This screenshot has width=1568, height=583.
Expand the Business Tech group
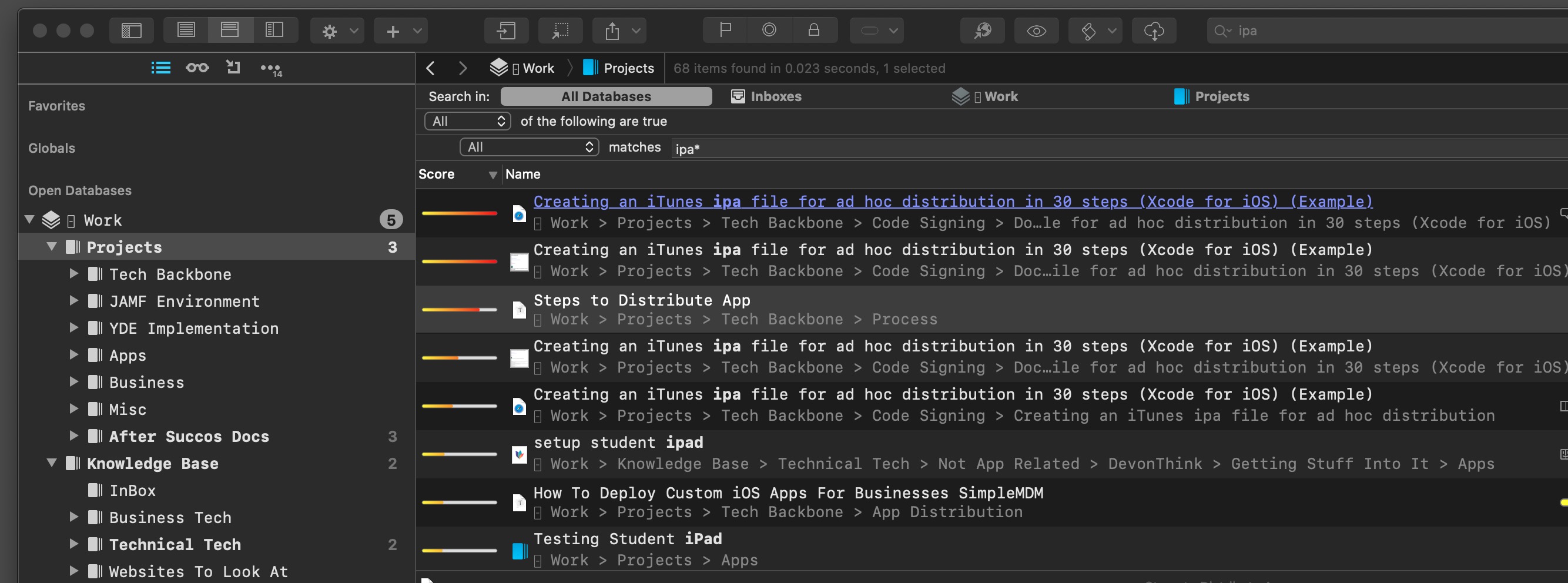73,517
